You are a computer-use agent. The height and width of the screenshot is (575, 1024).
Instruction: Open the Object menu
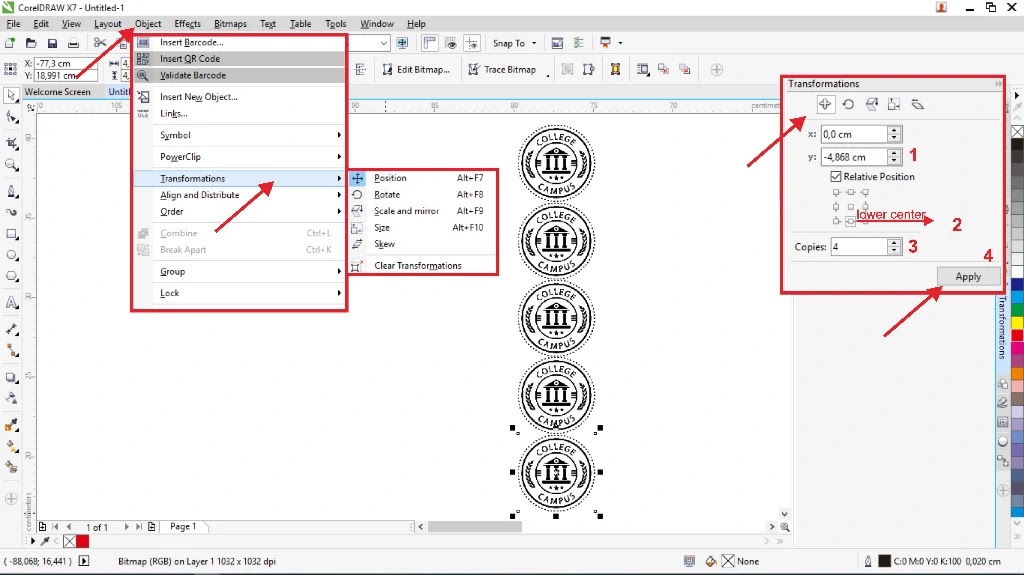tap(148, 24)
